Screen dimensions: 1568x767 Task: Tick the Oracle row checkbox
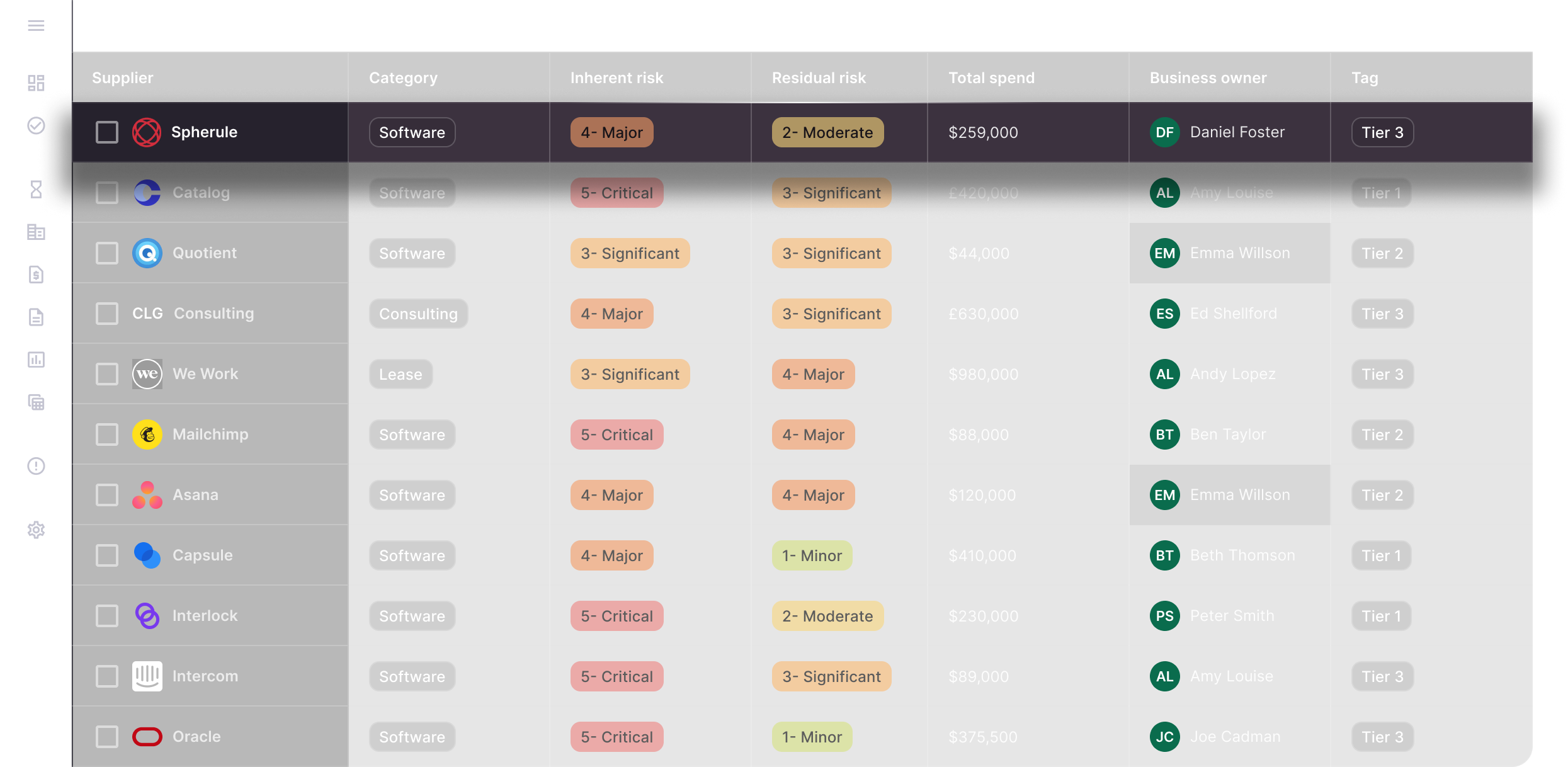click(107, 737)
